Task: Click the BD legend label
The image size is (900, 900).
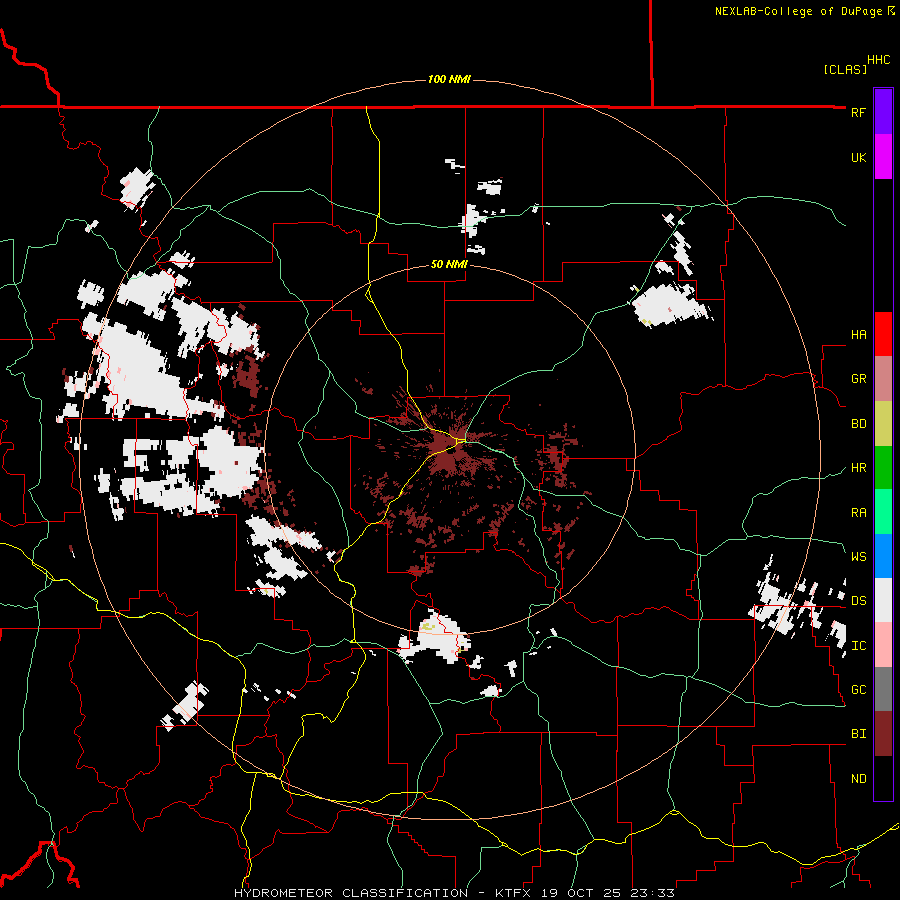Action: point(858,424)
